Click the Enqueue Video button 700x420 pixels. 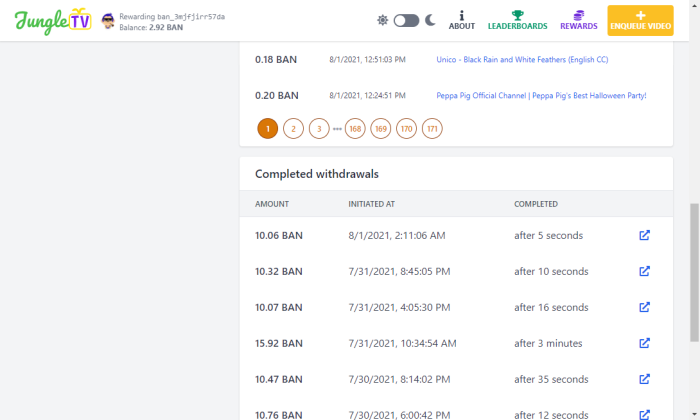(x=640, y=21)
